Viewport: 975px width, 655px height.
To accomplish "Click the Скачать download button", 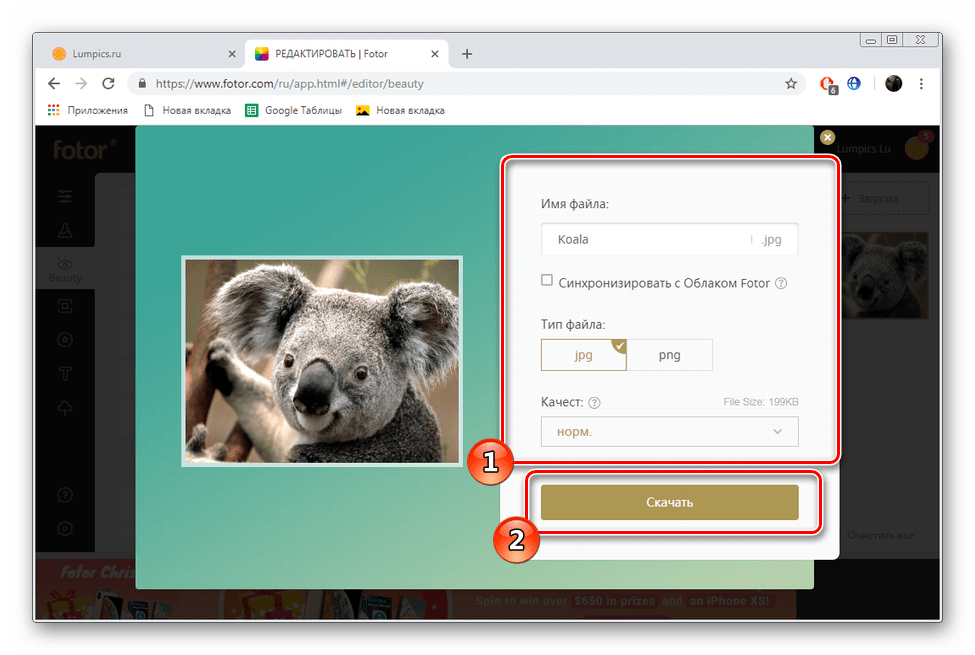I will (x=669, y=502).
